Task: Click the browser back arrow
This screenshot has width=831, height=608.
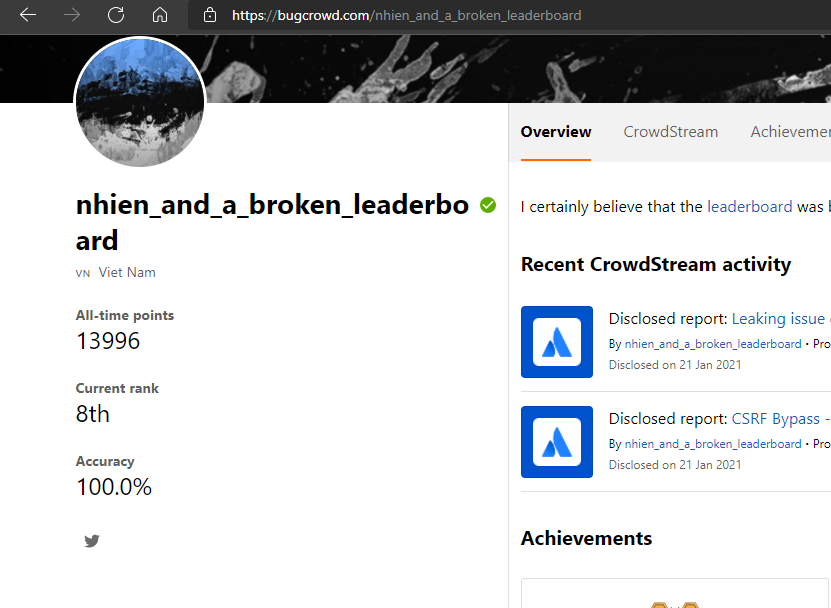Action: pyautogui.click(x=28, y=16)
